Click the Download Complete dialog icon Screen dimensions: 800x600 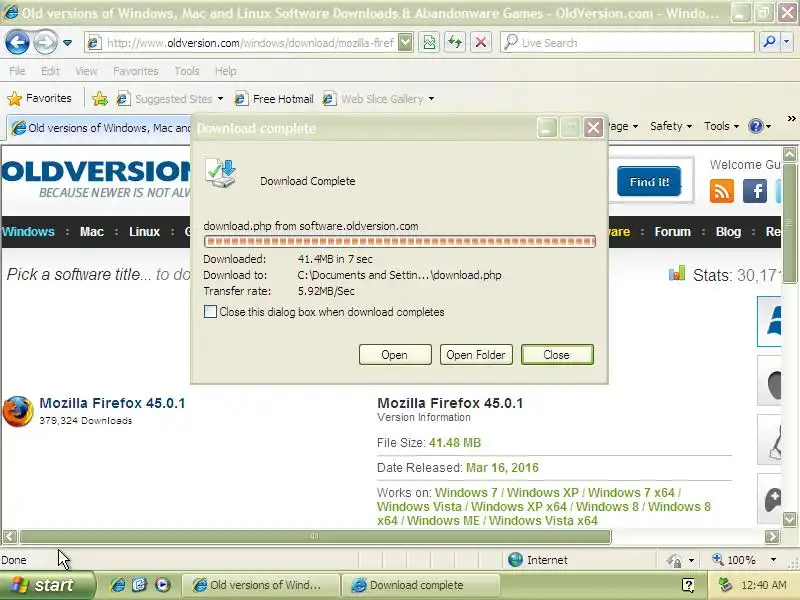(220, 173)
